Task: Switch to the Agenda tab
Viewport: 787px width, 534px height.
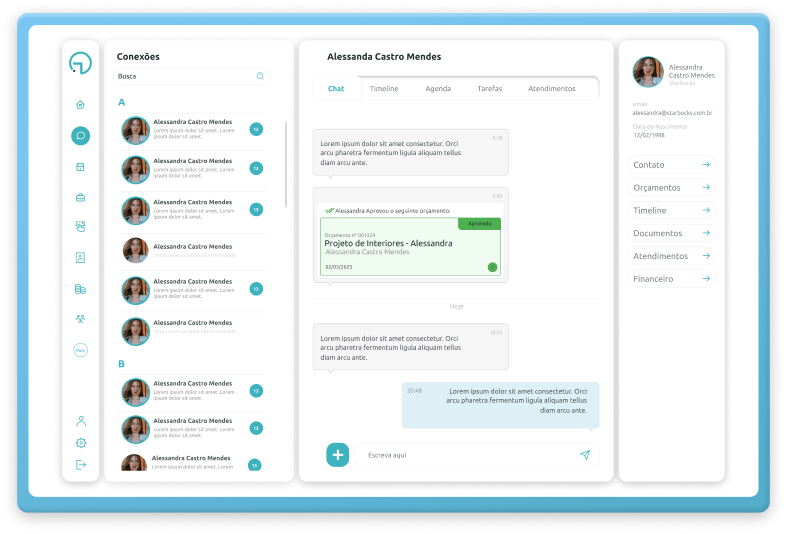Action: [438, 89]
